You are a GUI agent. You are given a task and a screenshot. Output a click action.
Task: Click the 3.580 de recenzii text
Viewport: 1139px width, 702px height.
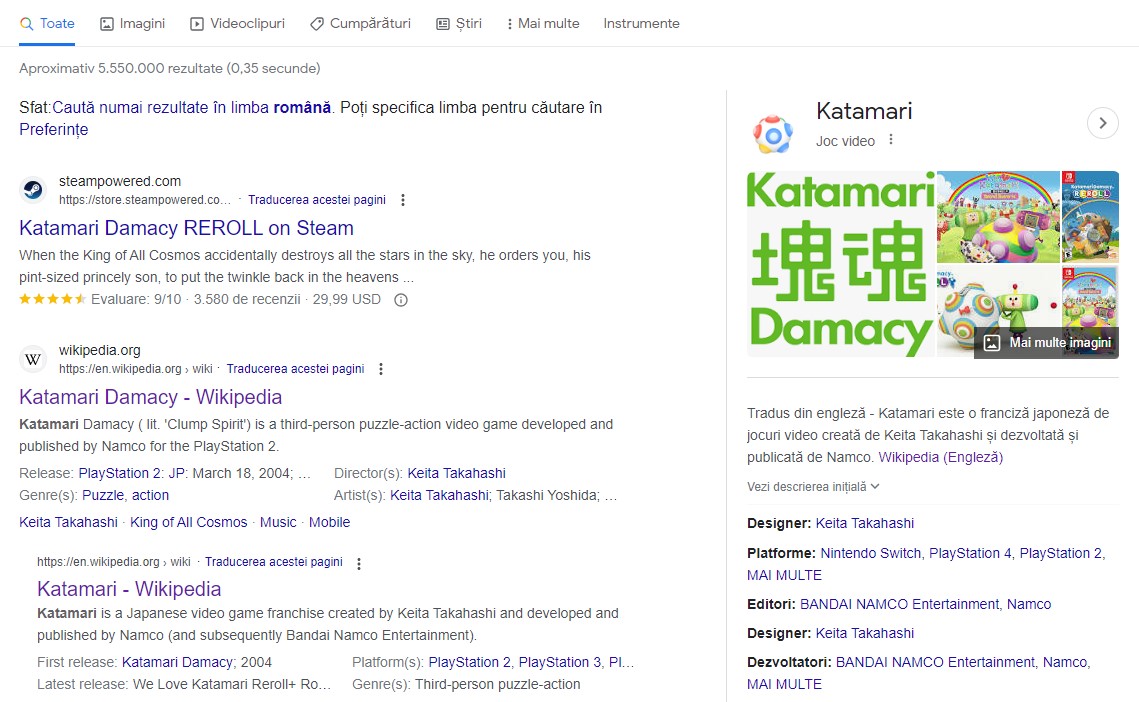[247, 299]
